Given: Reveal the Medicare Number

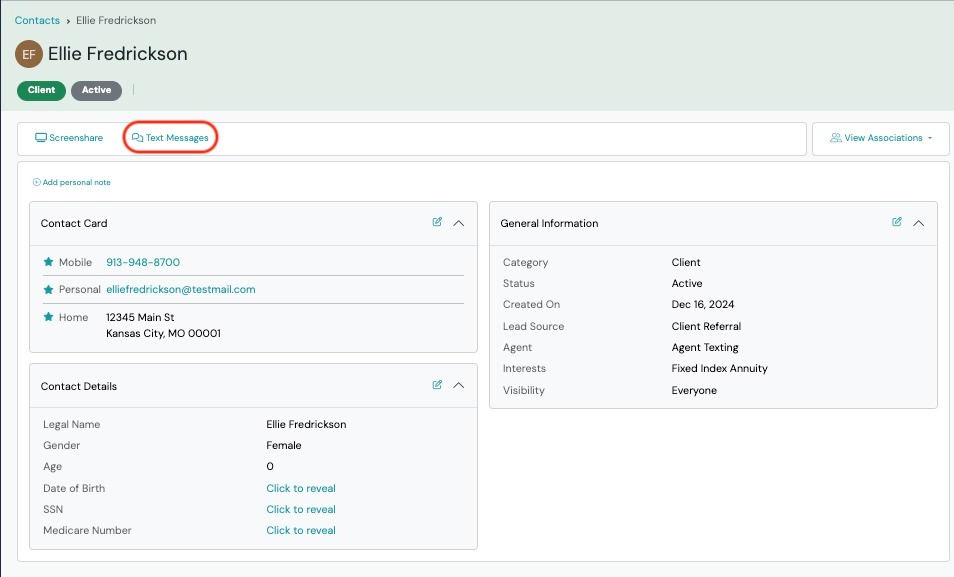Looking at the screenshot, I should click(301, 530).
